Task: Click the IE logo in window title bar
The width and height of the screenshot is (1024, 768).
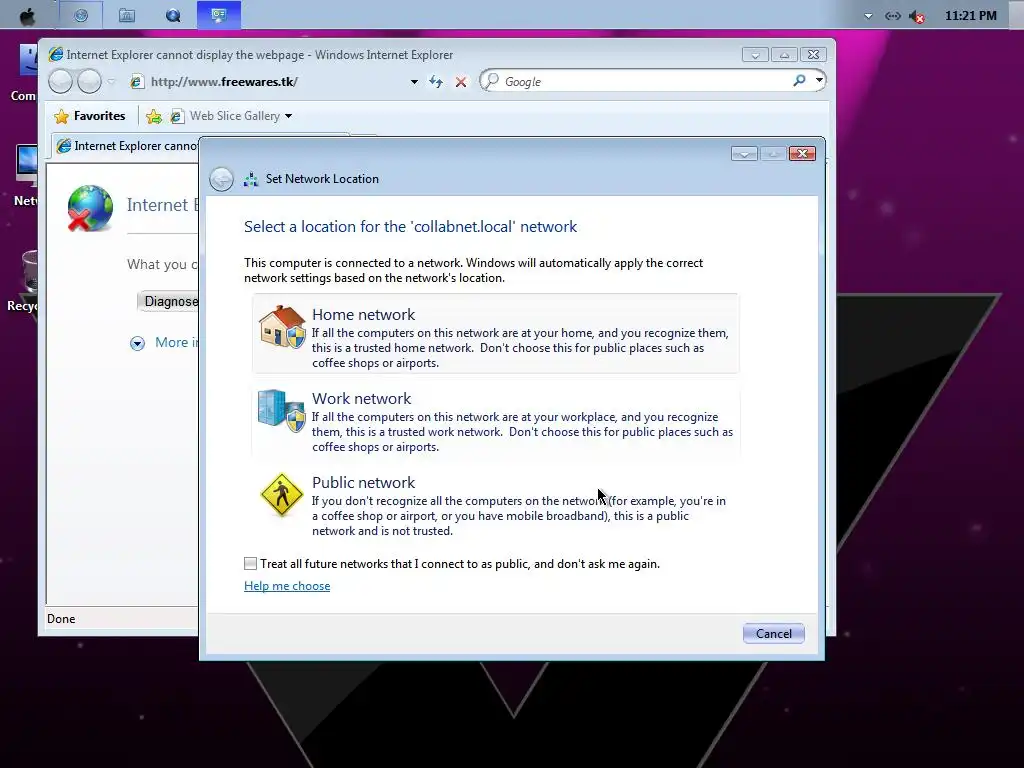Action: click(x=56, y=54)
